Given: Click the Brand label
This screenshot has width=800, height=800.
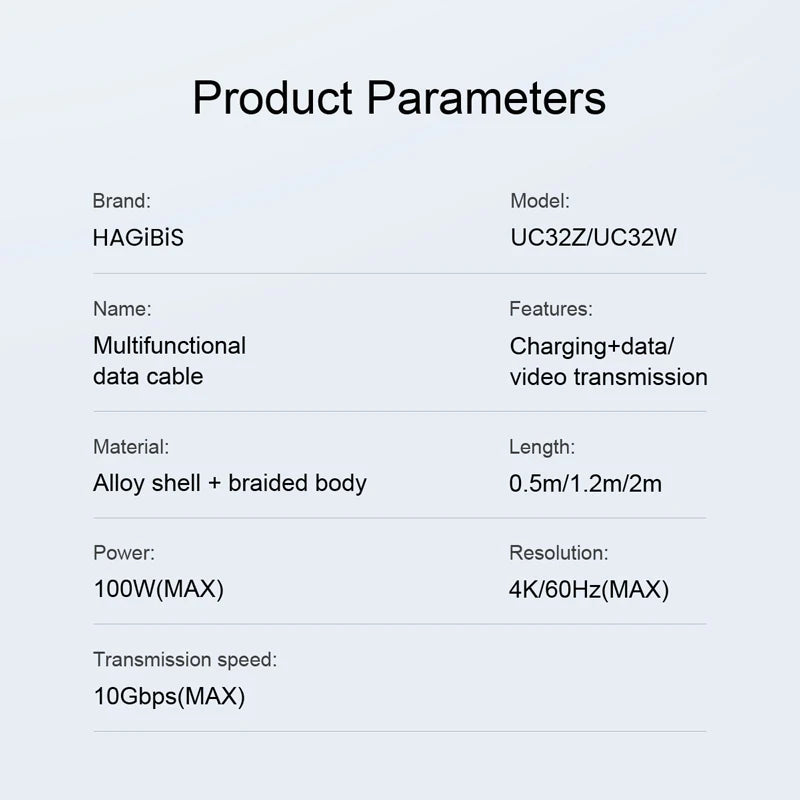Looking at the screenshot, I should (x=121, y=201).
